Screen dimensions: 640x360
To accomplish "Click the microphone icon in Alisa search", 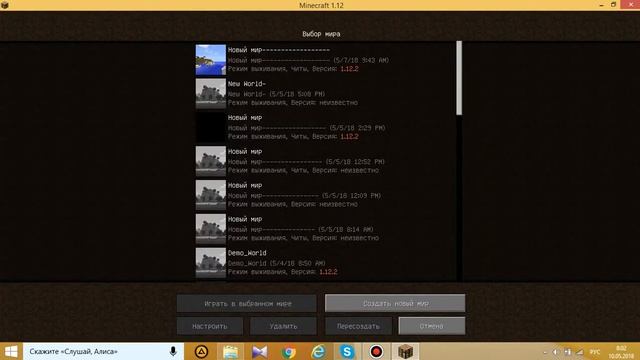I will pyautogui.click(x=173, y=351).
